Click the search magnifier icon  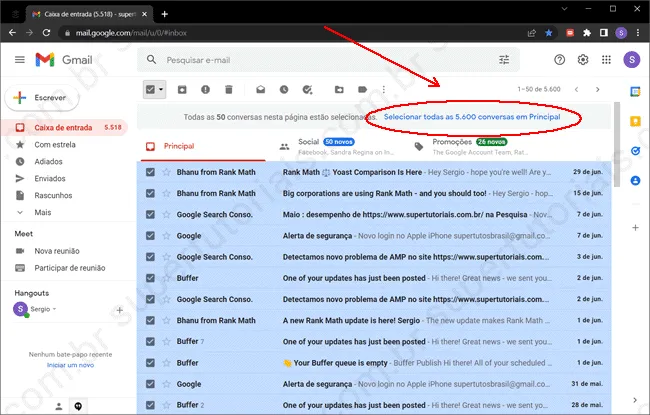click(151, 60)
